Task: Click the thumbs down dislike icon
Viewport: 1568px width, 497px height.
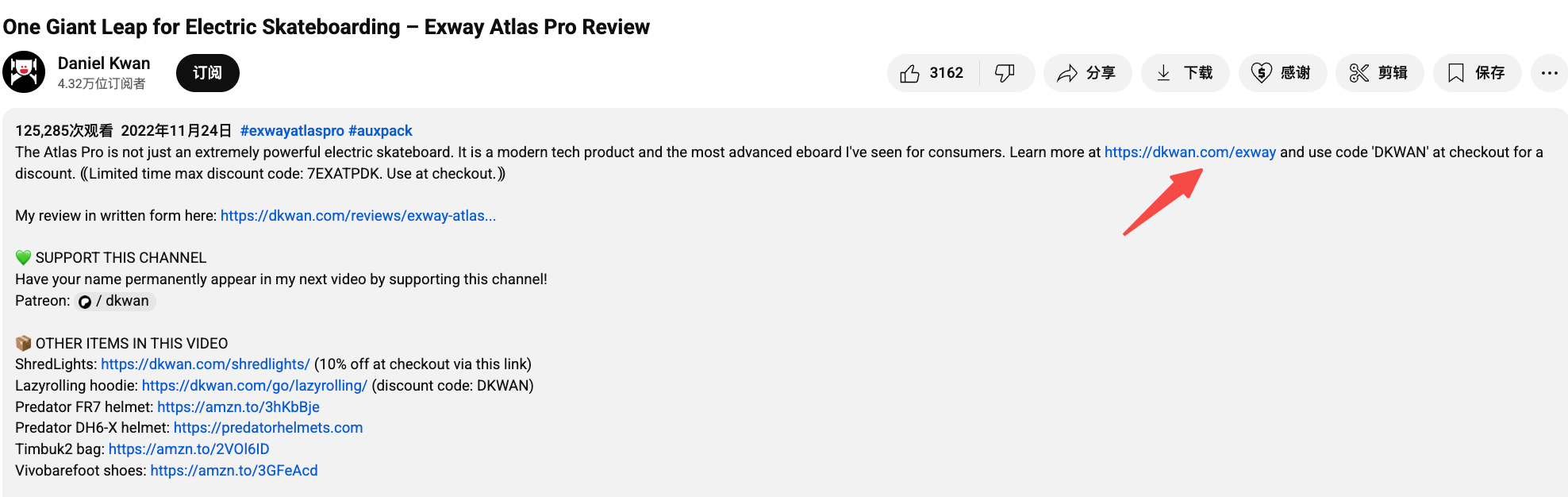Action: pos(1005,74)
